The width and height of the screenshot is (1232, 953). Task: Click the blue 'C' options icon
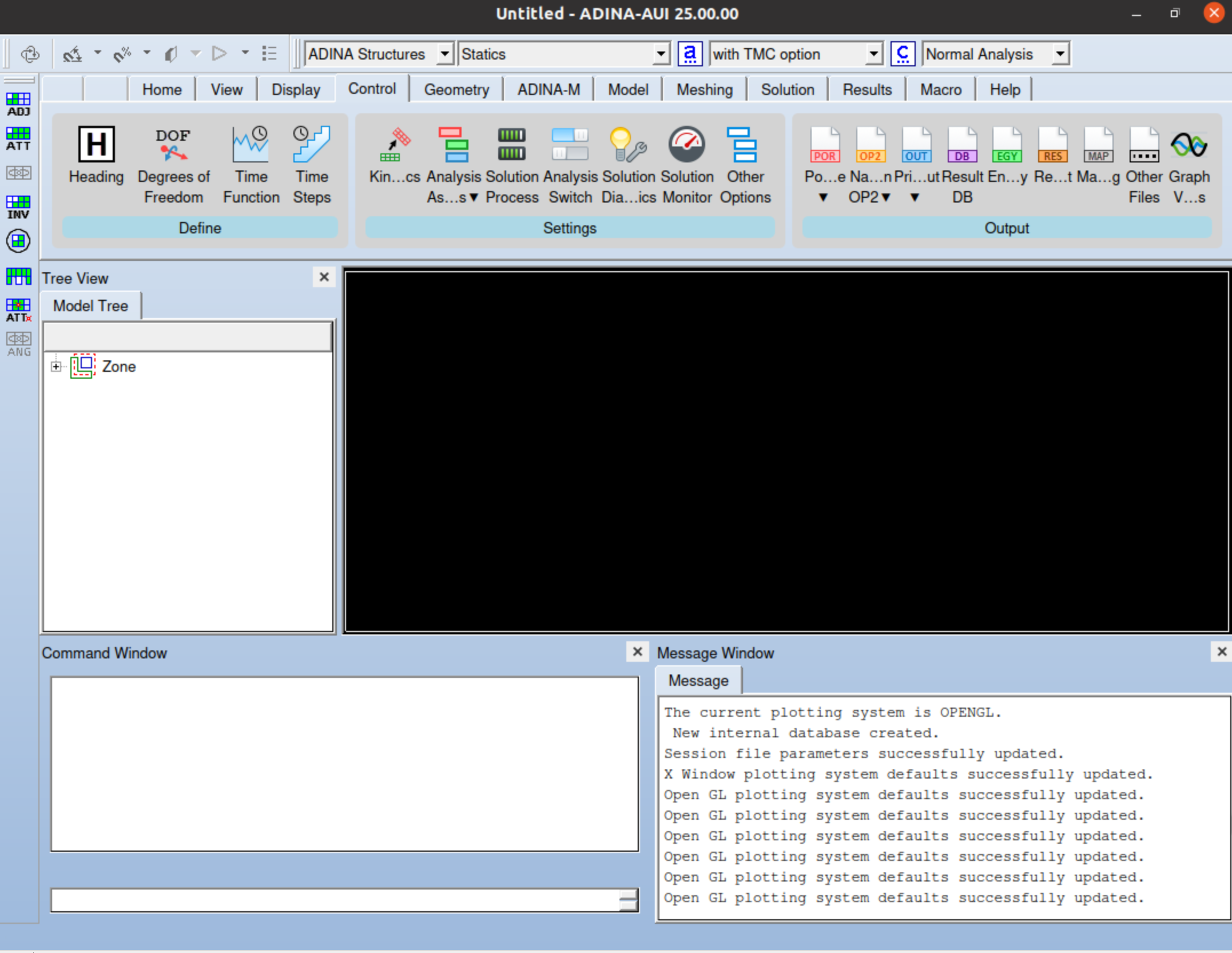point(903,54)
